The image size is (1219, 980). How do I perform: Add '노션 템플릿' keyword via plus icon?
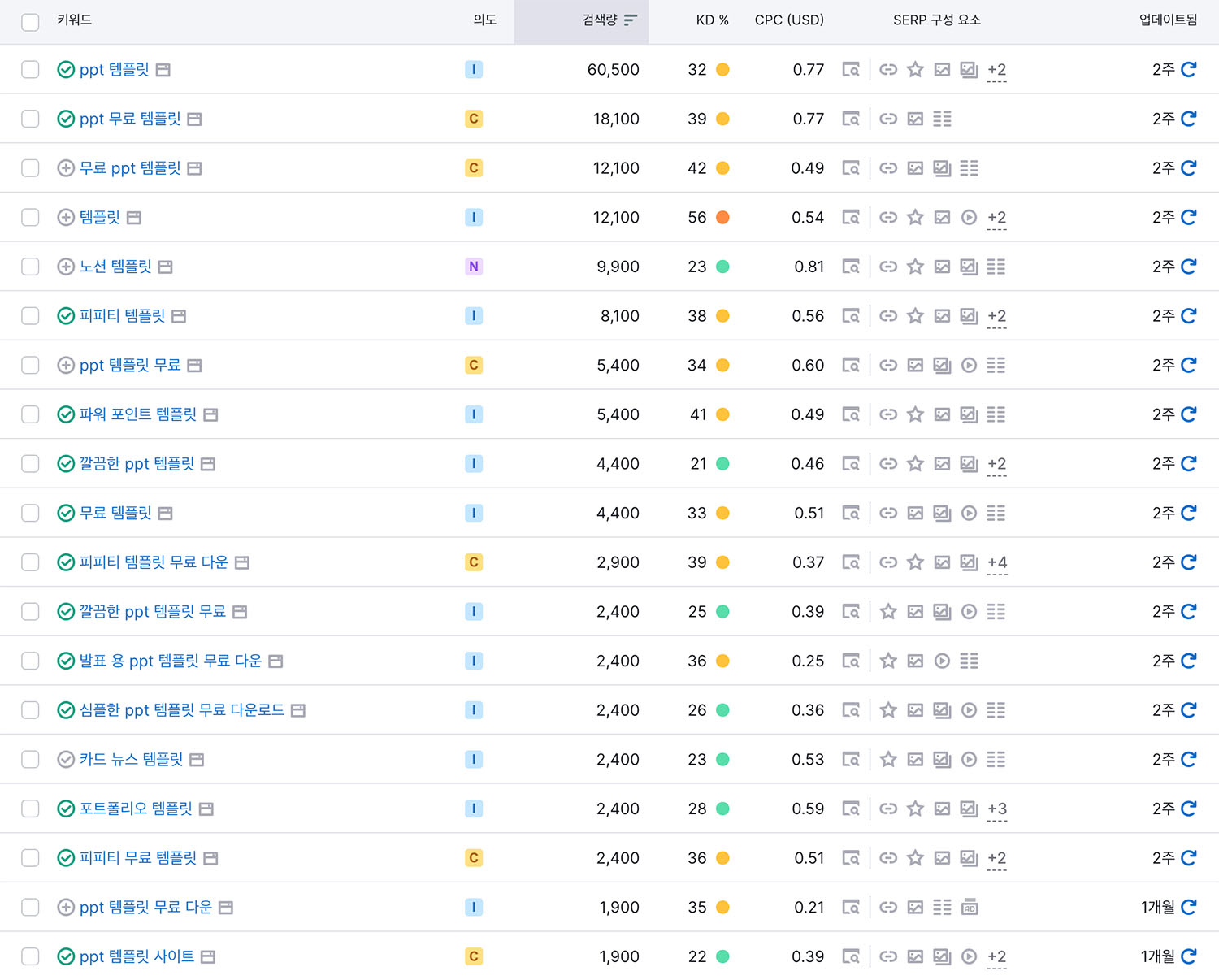66,267
